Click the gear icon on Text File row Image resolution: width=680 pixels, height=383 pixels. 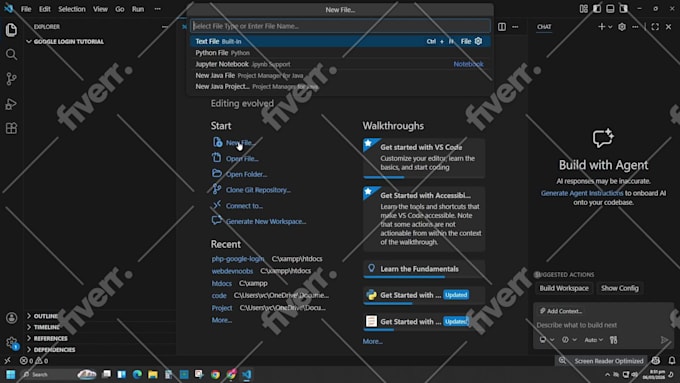(x=478, y=41)
